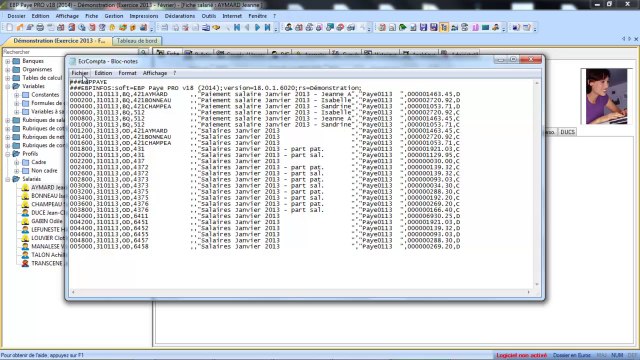Click the EcrCompta notepad title bar icon
This screenshot has width=640, height=360.
(x=73, y=61)
